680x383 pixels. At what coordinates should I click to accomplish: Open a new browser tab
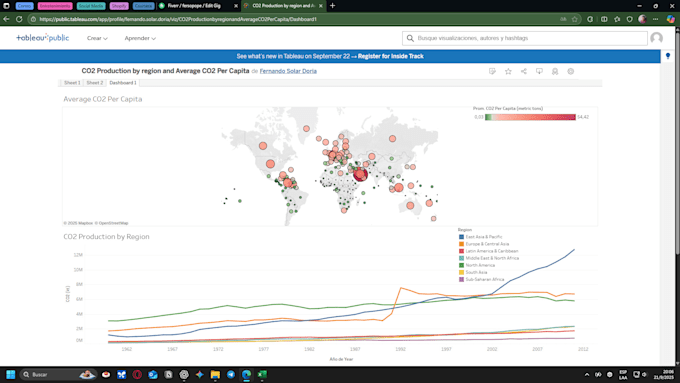click(x=333, y=6)
